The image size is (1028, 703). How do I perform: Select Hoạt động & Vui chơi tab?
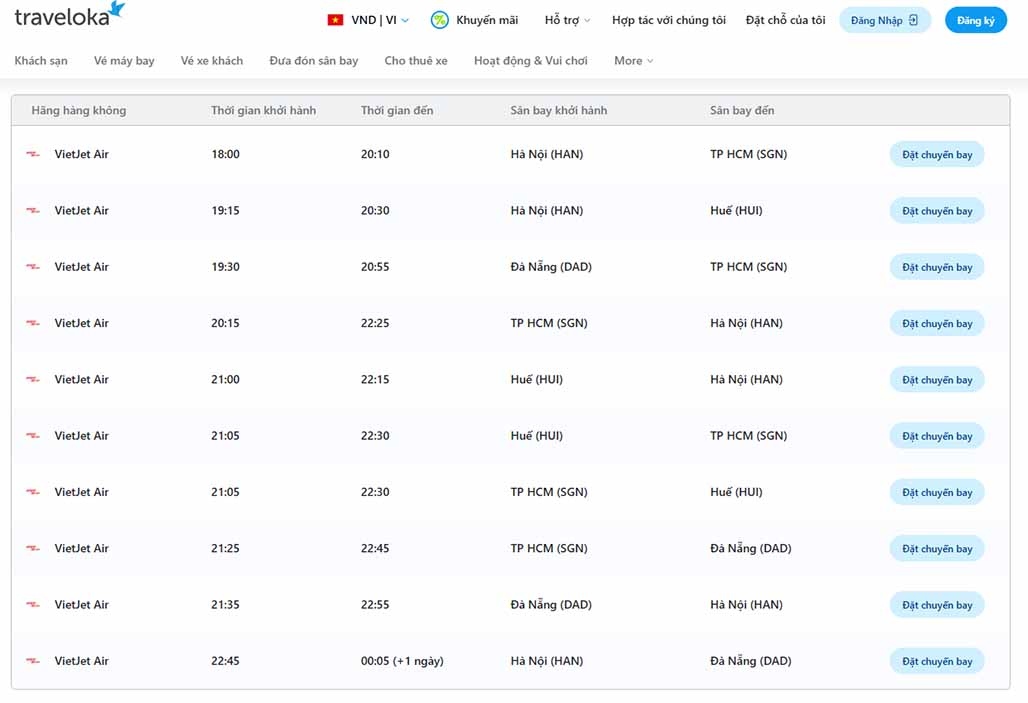[530, 60]
